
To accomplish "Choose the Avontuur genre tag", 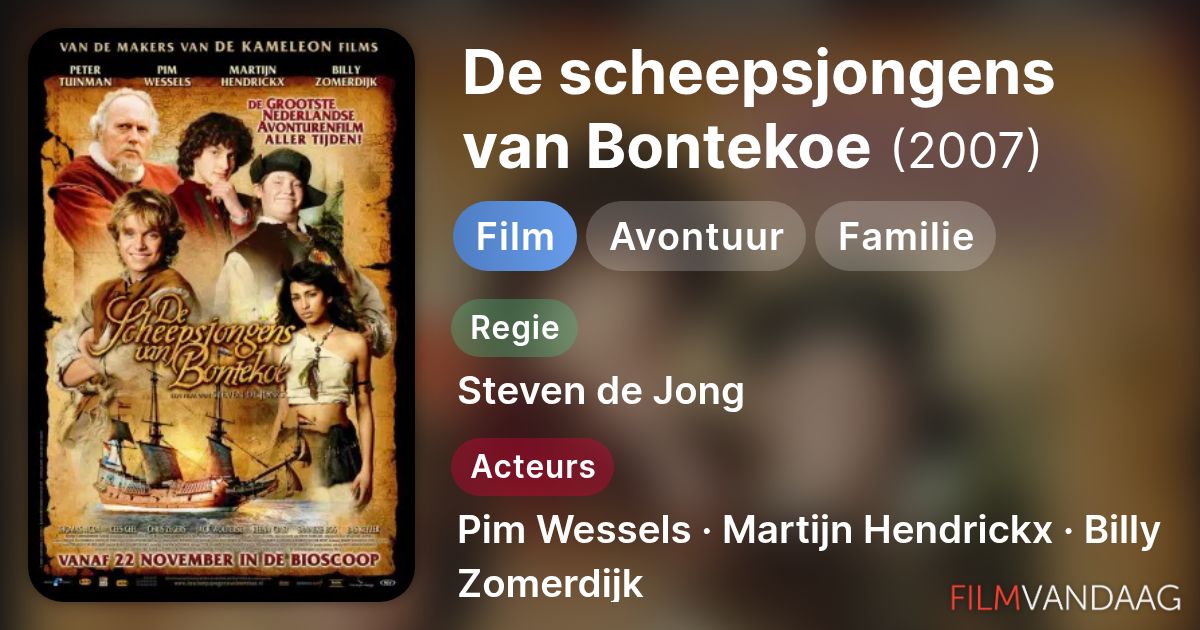I will click(x=696, y=236).
